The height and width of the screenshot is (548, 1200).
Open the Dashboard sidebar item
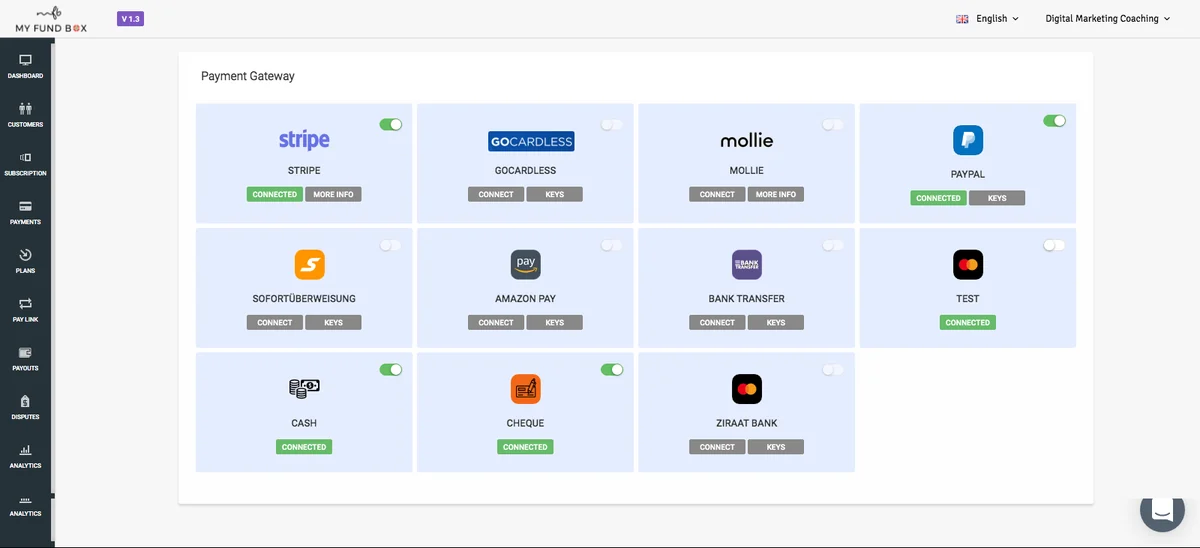coord(25,67)
